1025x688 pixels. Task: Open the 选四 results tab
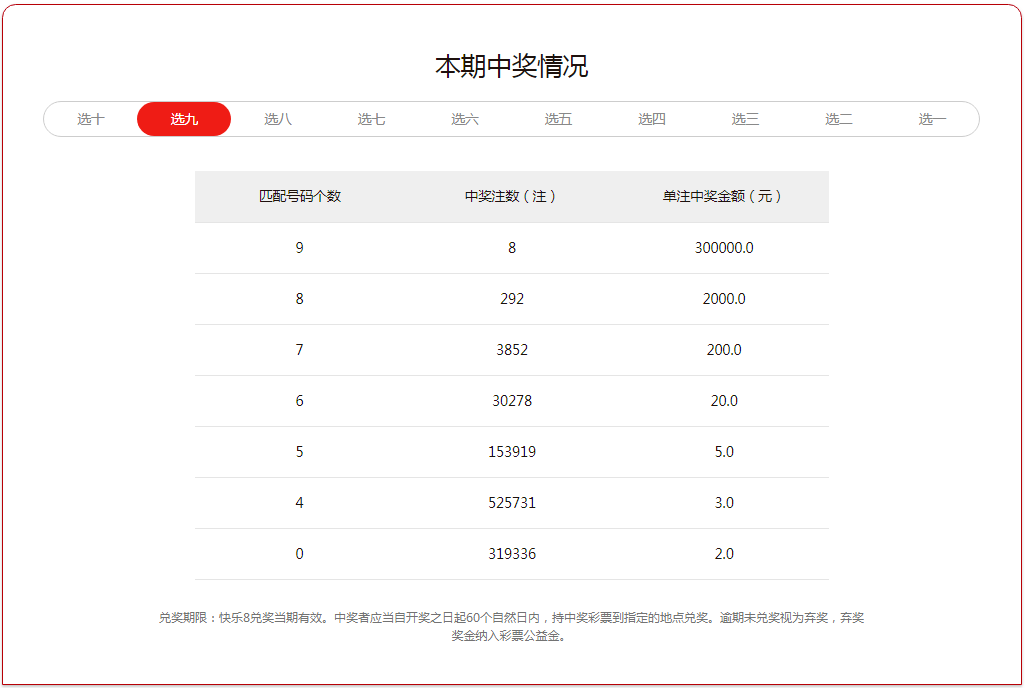point(652,119)
